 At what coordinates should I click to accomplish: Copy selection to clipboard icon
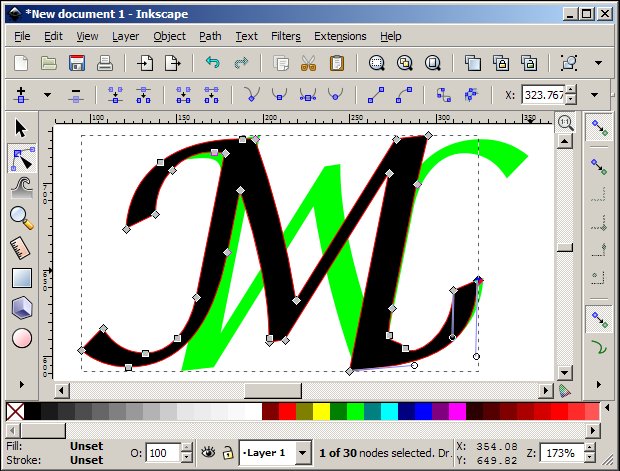[x=281, y=63]
